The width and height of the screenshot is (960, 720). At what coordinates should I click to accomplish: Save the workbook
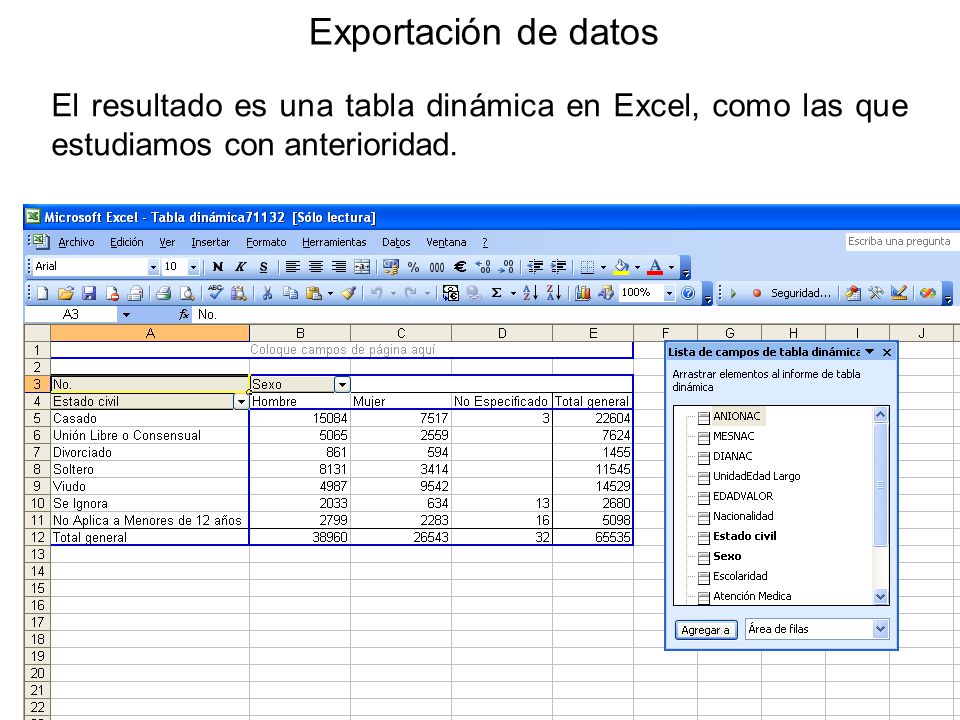(x=89, y=293)
